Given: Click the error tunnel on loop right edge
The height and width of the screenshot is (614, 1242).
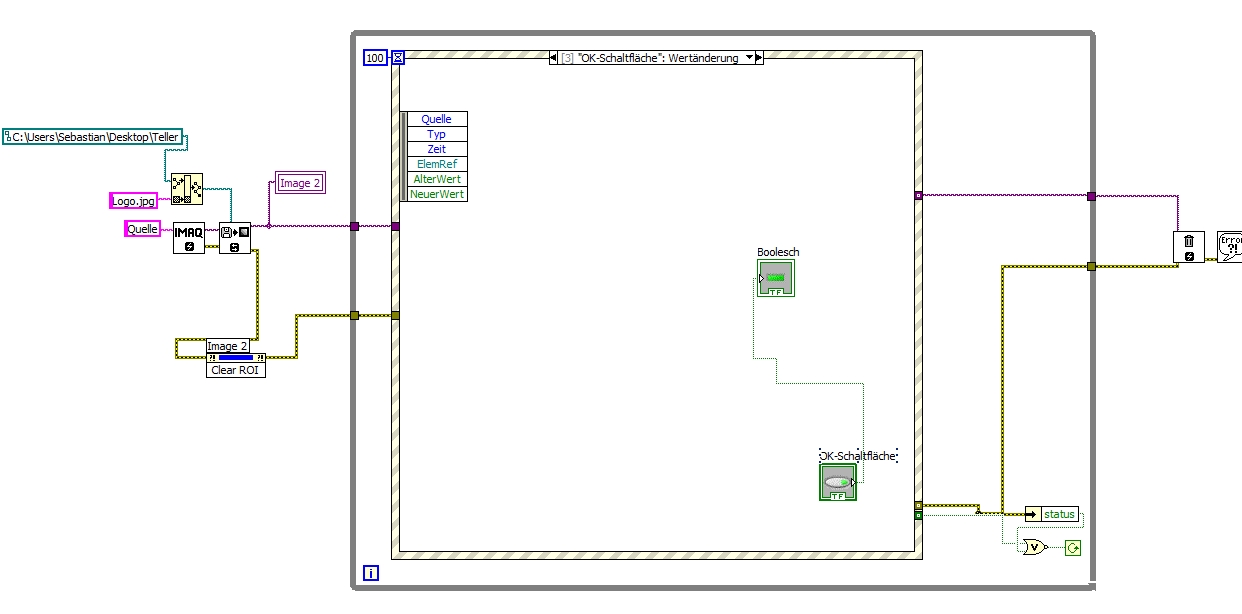Looking at the screenshot, I should coord(1091,266).
